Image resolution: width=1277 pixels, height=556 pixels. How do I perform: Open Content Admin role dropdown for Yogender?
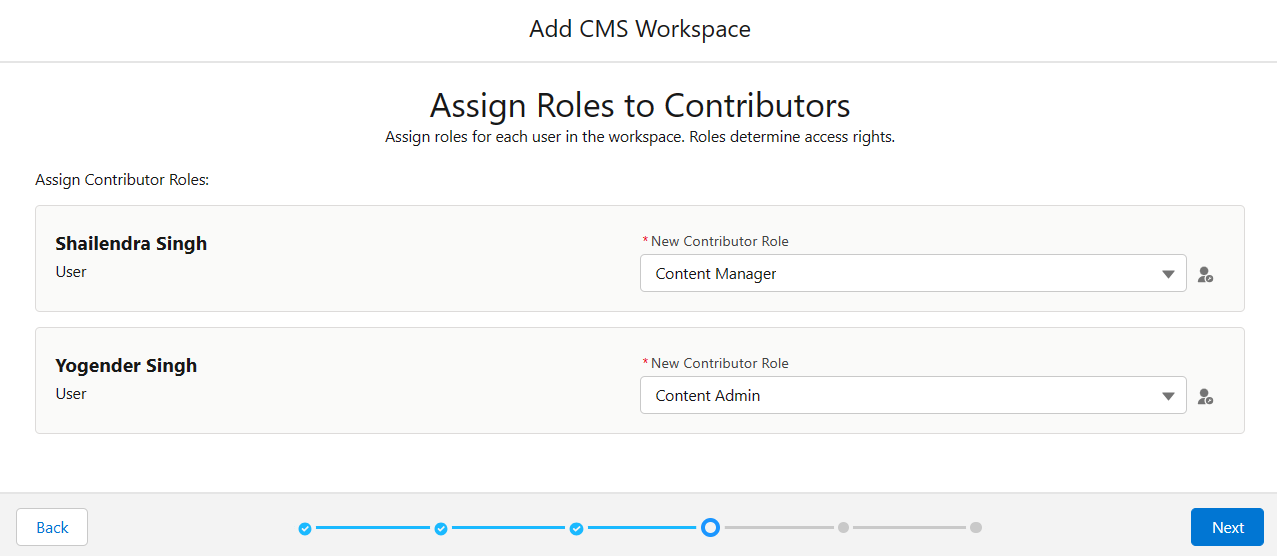[913, 395]
